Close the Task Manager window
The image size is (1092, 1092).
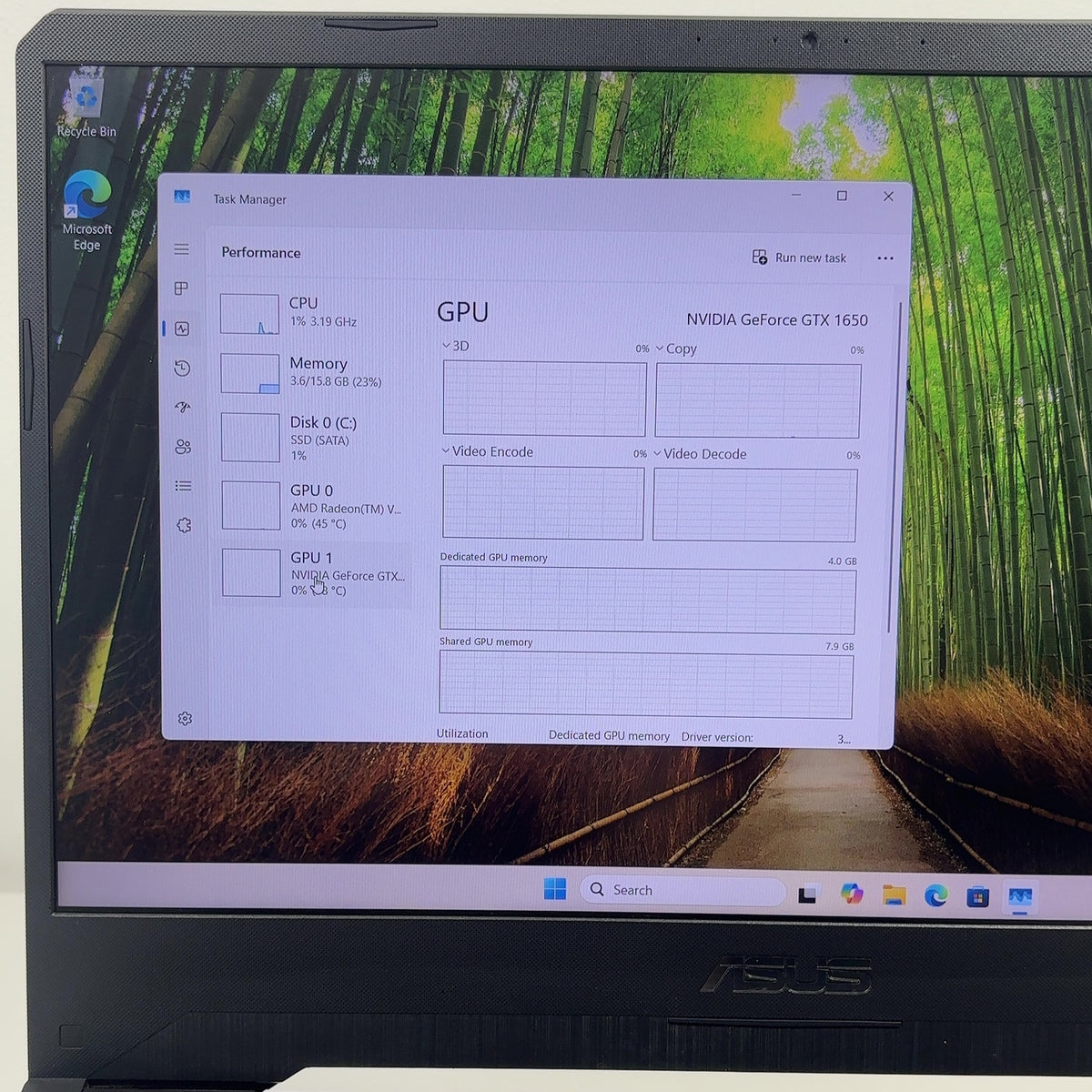888,196
